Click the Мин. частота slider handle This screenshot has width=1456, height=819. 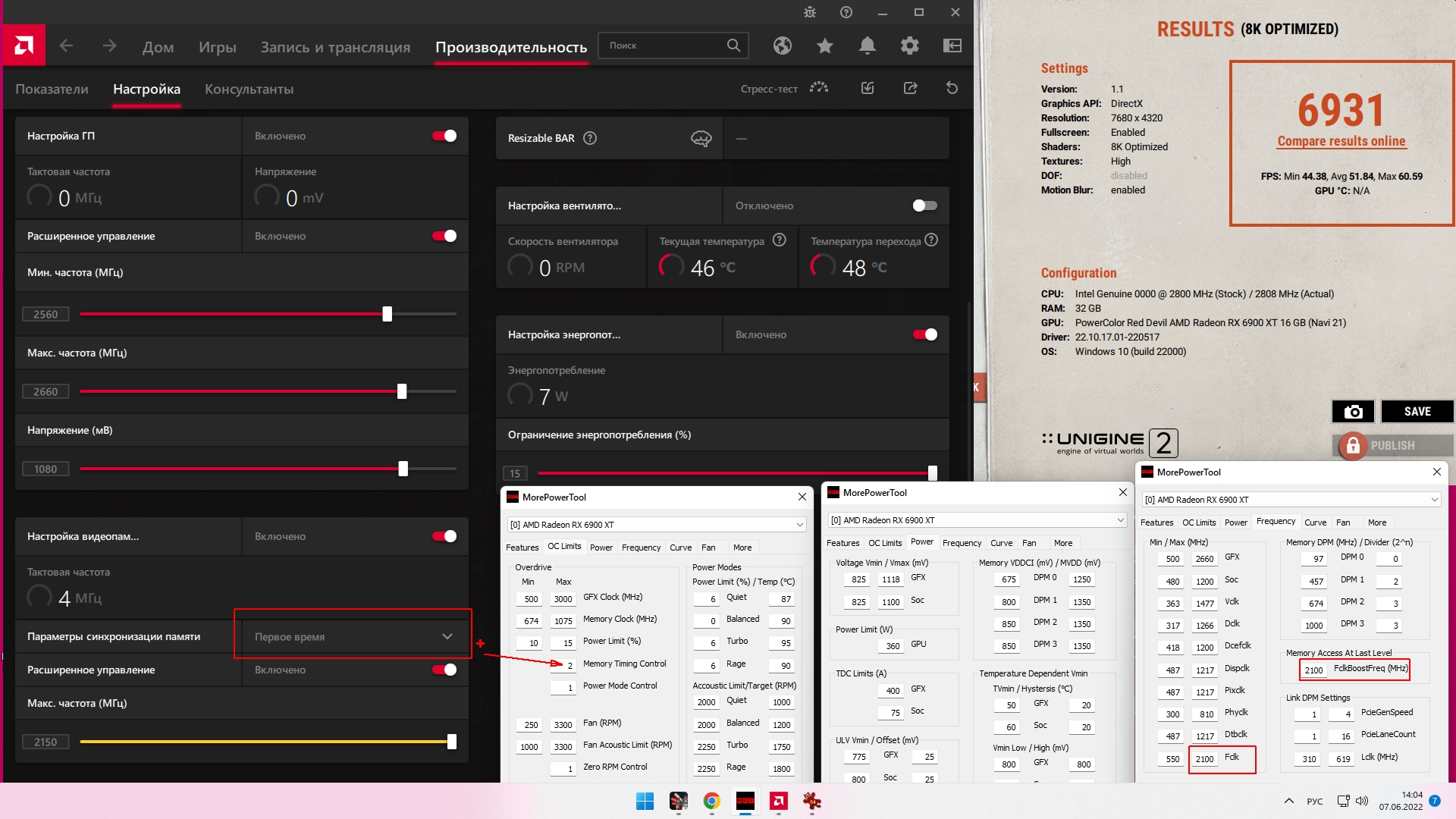coord(388,314)
